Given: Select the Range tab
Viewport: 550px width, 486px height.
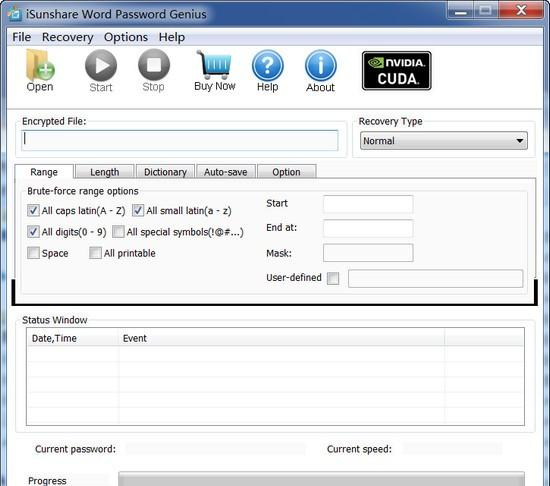Looking at the screenshot, I should click(x=44, y=172).
